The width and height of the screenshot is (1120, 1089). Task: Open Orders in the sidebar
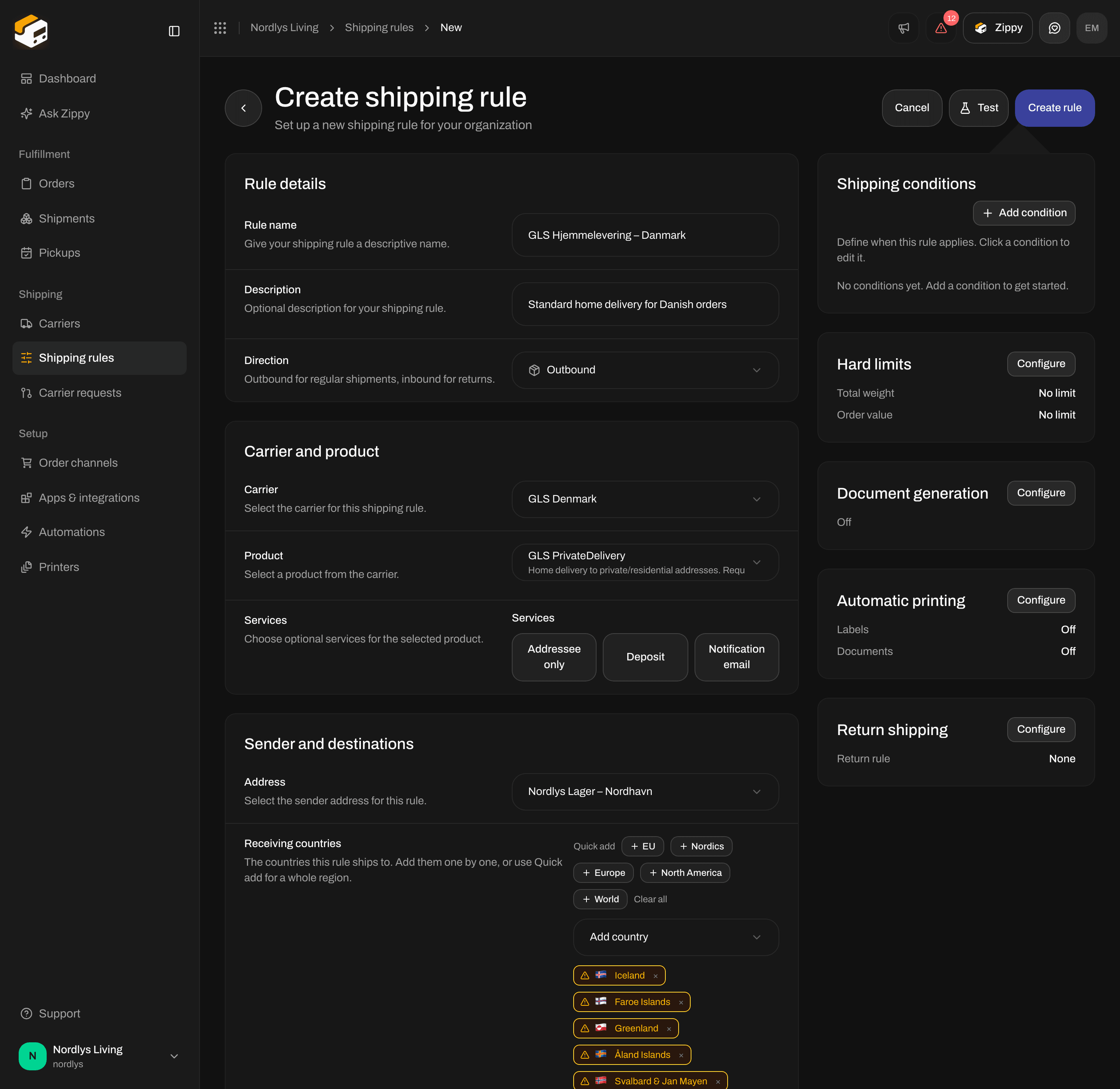(x=100, y=184)
